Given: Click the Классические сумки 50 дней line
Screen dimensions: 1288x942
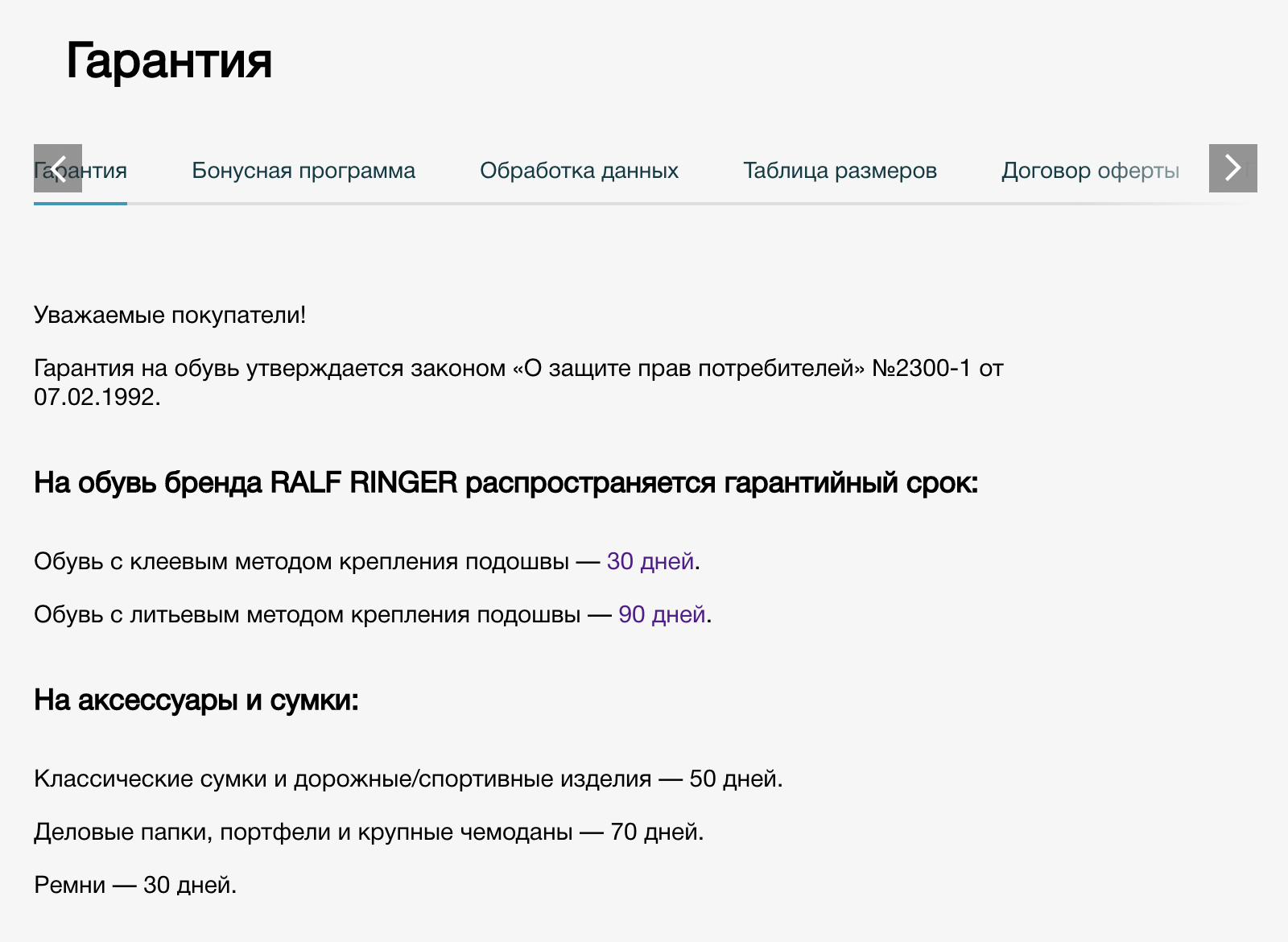Looking at the screenshot, I should pos(408,779).
